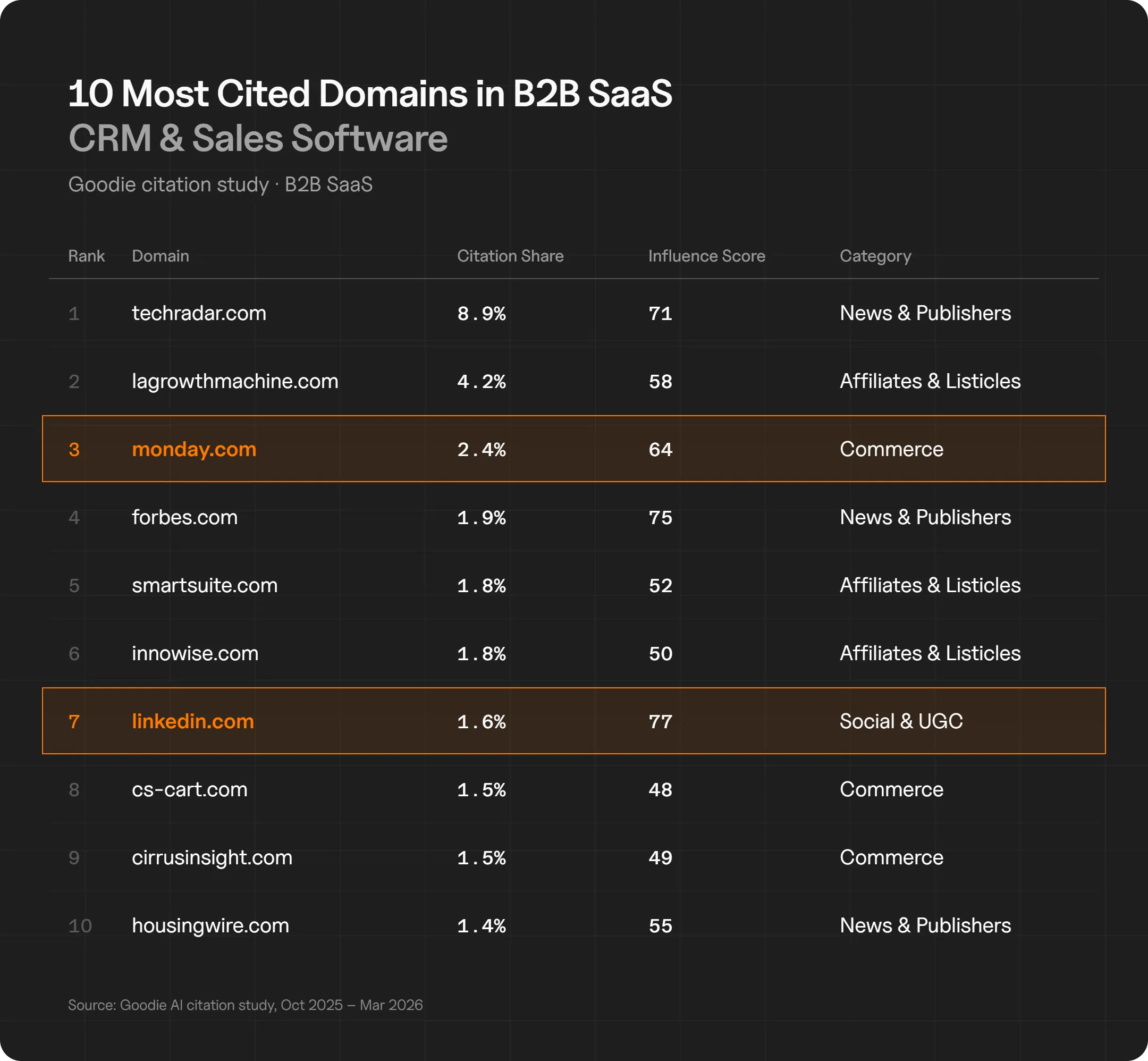Click the Social & UGC category
This screenshot has width=1148, height=1061.
click(901, 722)
